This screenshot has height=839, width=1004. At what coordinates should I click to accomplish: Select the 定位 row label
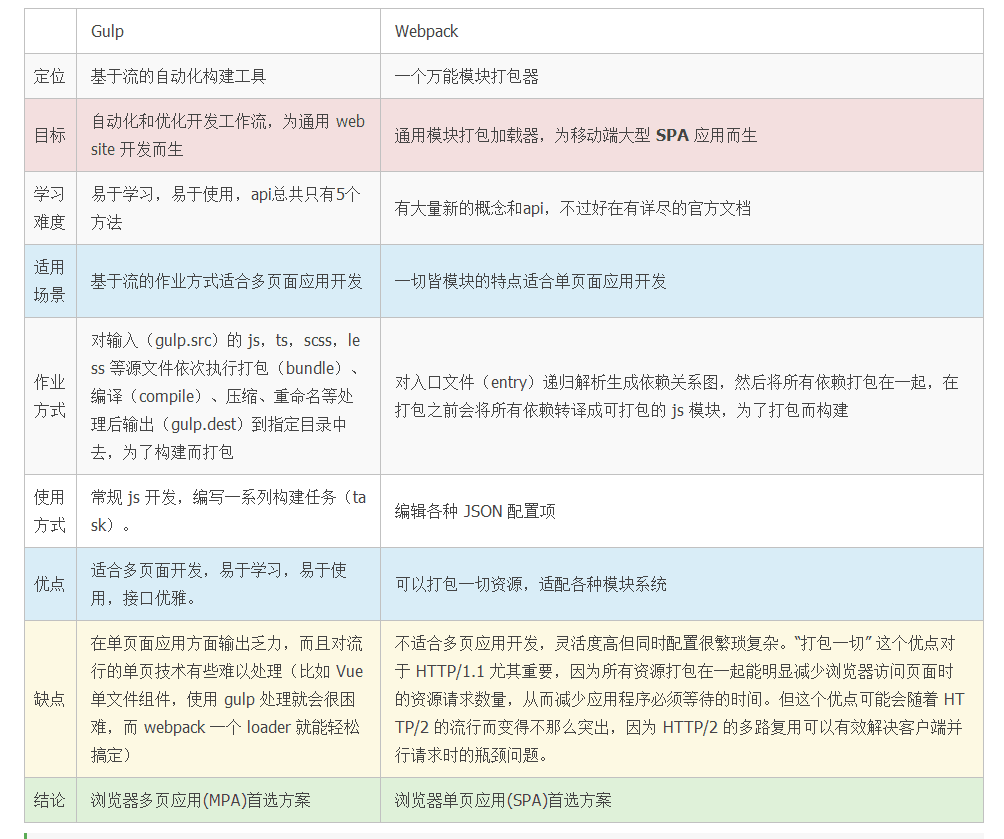[x=50, y=76]
